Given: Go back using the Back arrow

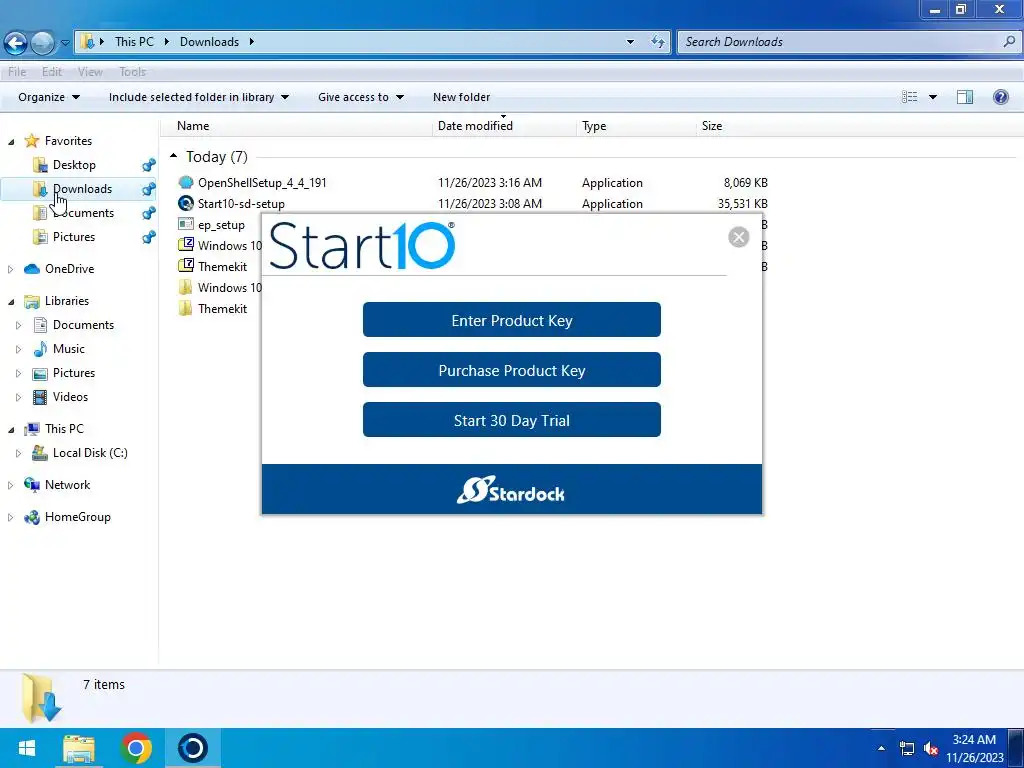Looking at the screenshot, I should 16,43.
